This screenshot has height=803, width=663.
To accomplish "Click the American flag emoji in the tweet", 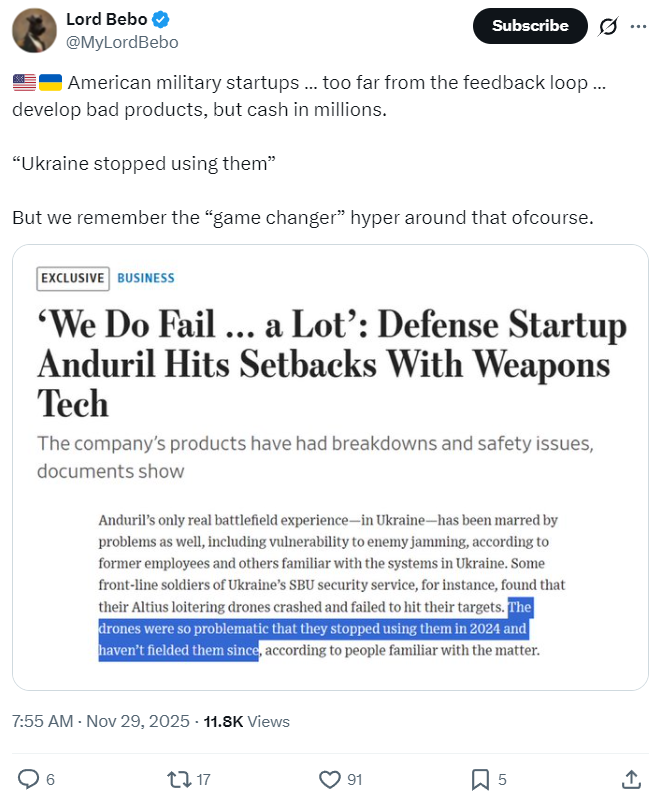I will coord(23,83).
